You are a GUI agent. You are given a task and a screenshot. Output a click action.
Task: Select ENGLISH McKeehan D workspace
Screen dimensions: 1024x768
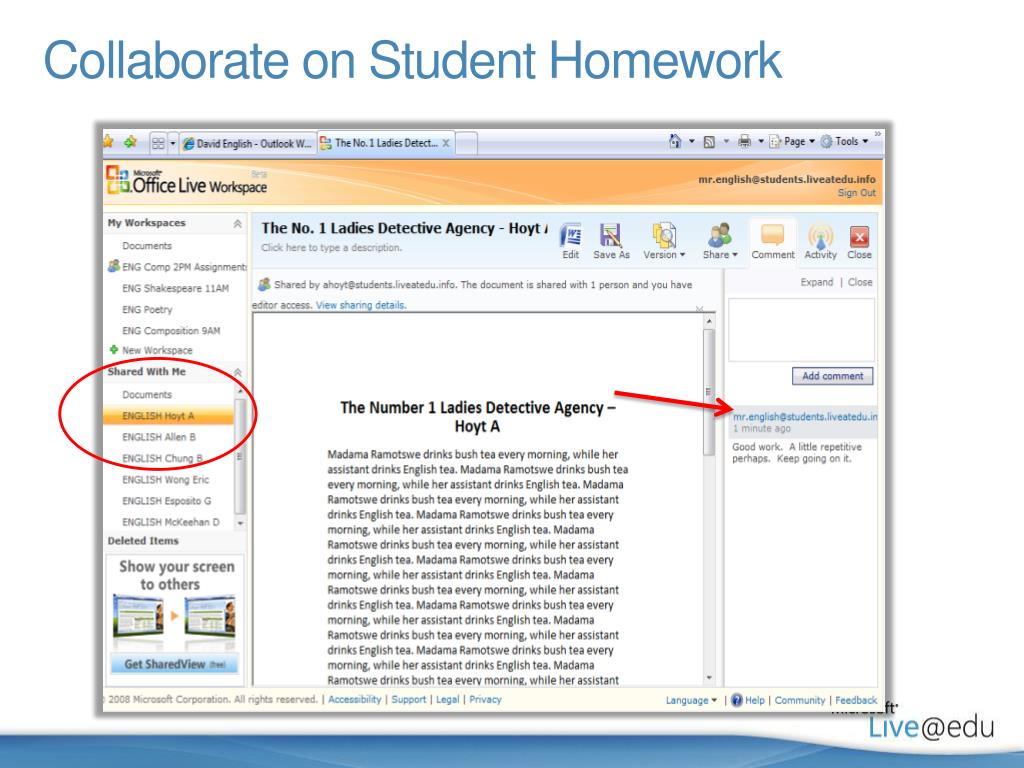tap(170, 522)
